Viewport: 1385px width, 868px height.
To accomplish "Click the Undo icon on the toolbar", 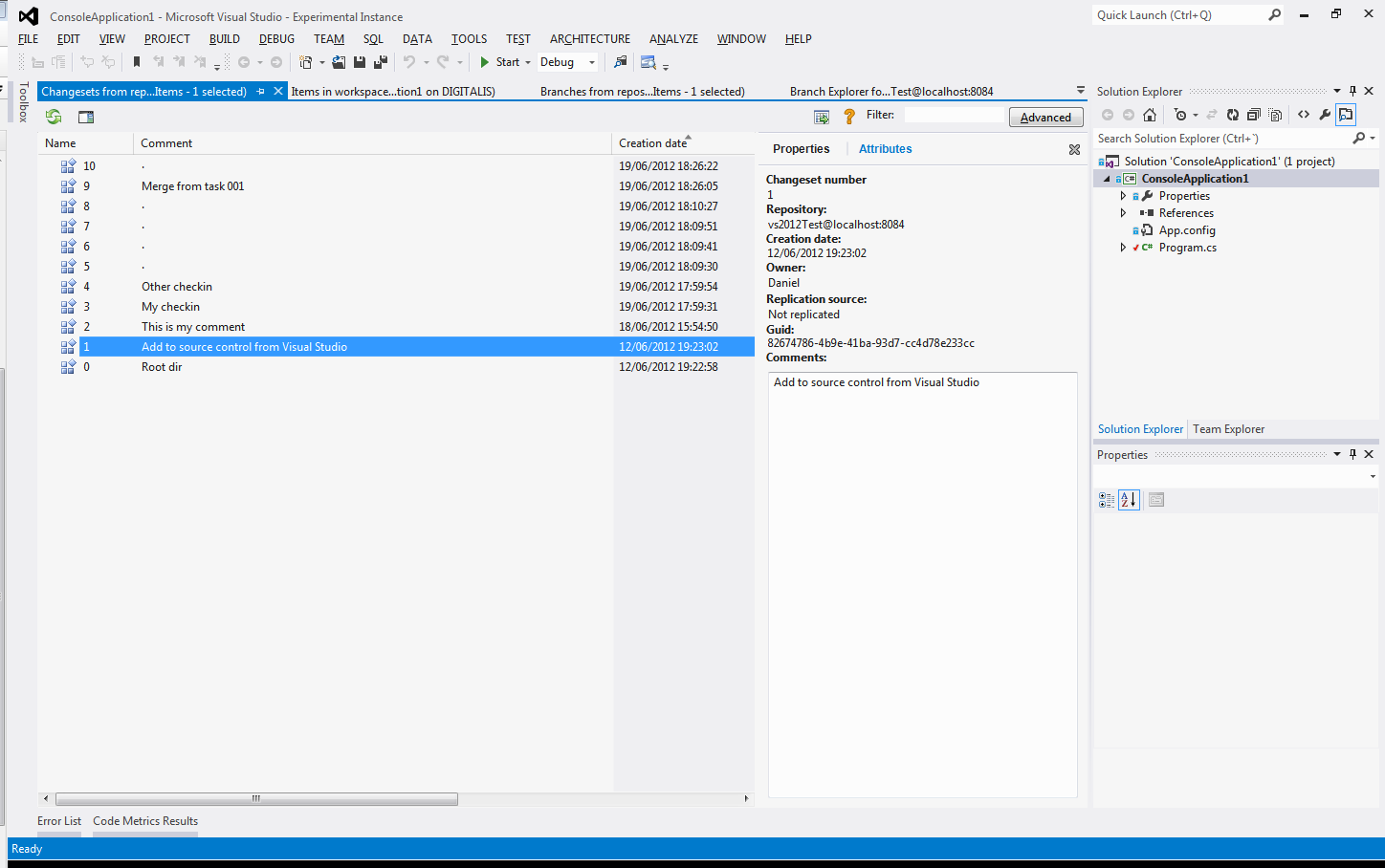I will tap(410, 61).
